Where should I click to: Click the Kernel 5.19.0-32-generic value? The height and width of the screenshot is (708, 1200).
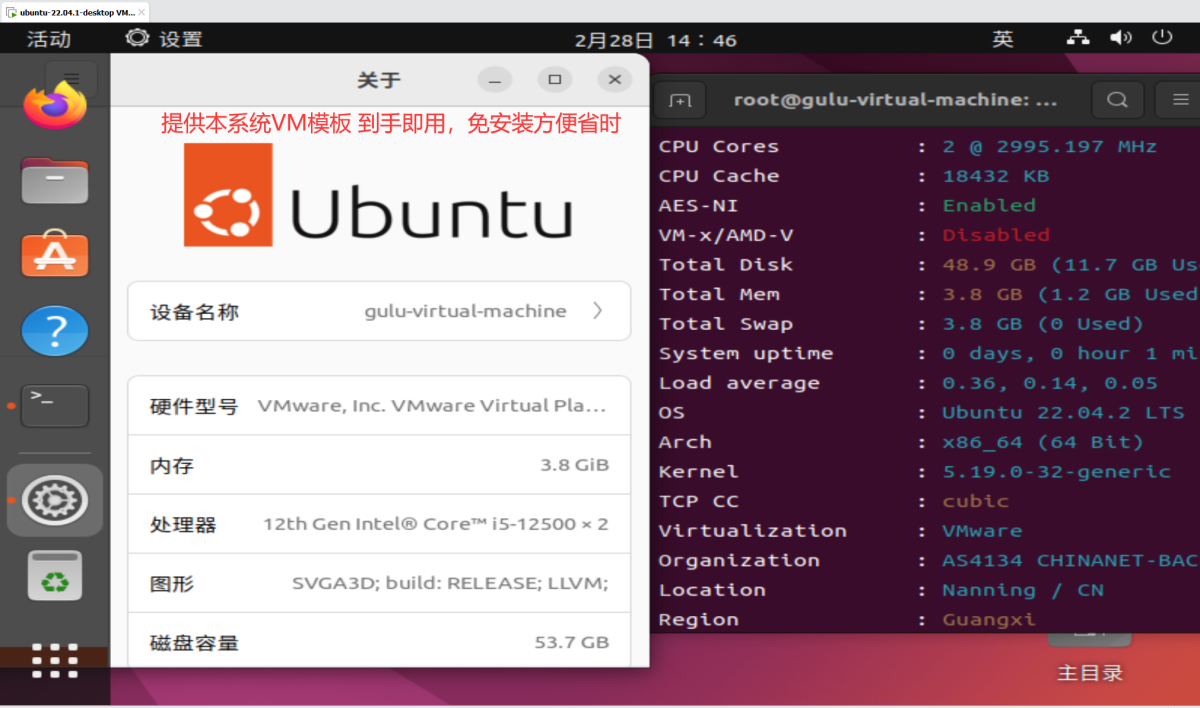click(x=1056, y=471)
